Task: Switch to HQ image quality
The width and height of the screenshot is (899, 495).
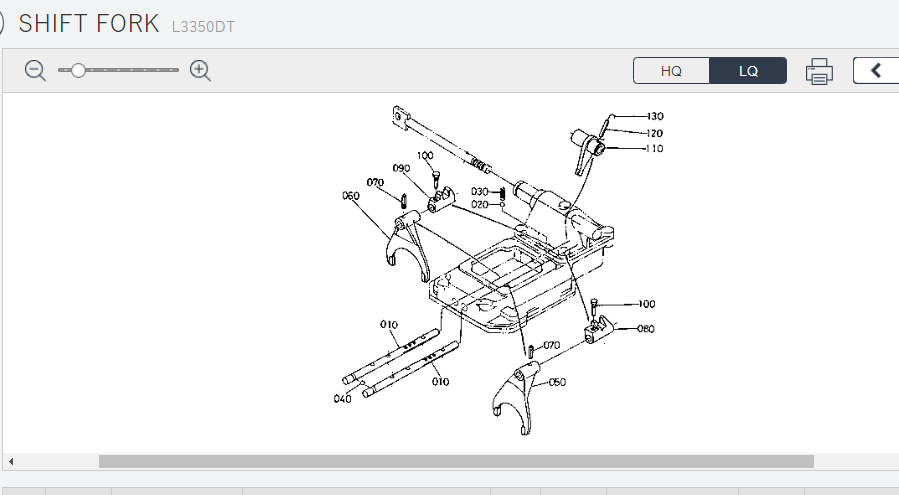Action: (671, 71)
